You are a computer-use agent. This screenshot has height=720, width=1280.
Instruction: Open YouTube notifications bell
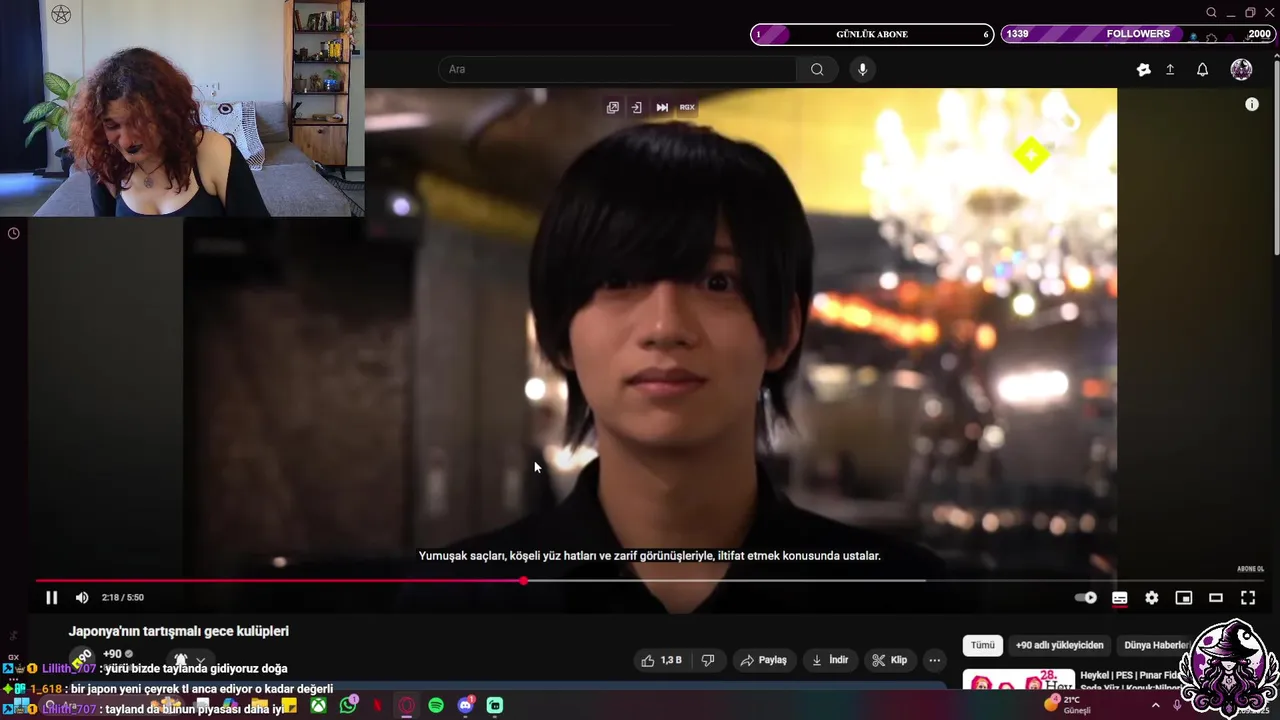pyautogui.click(x=1203, y=70)
